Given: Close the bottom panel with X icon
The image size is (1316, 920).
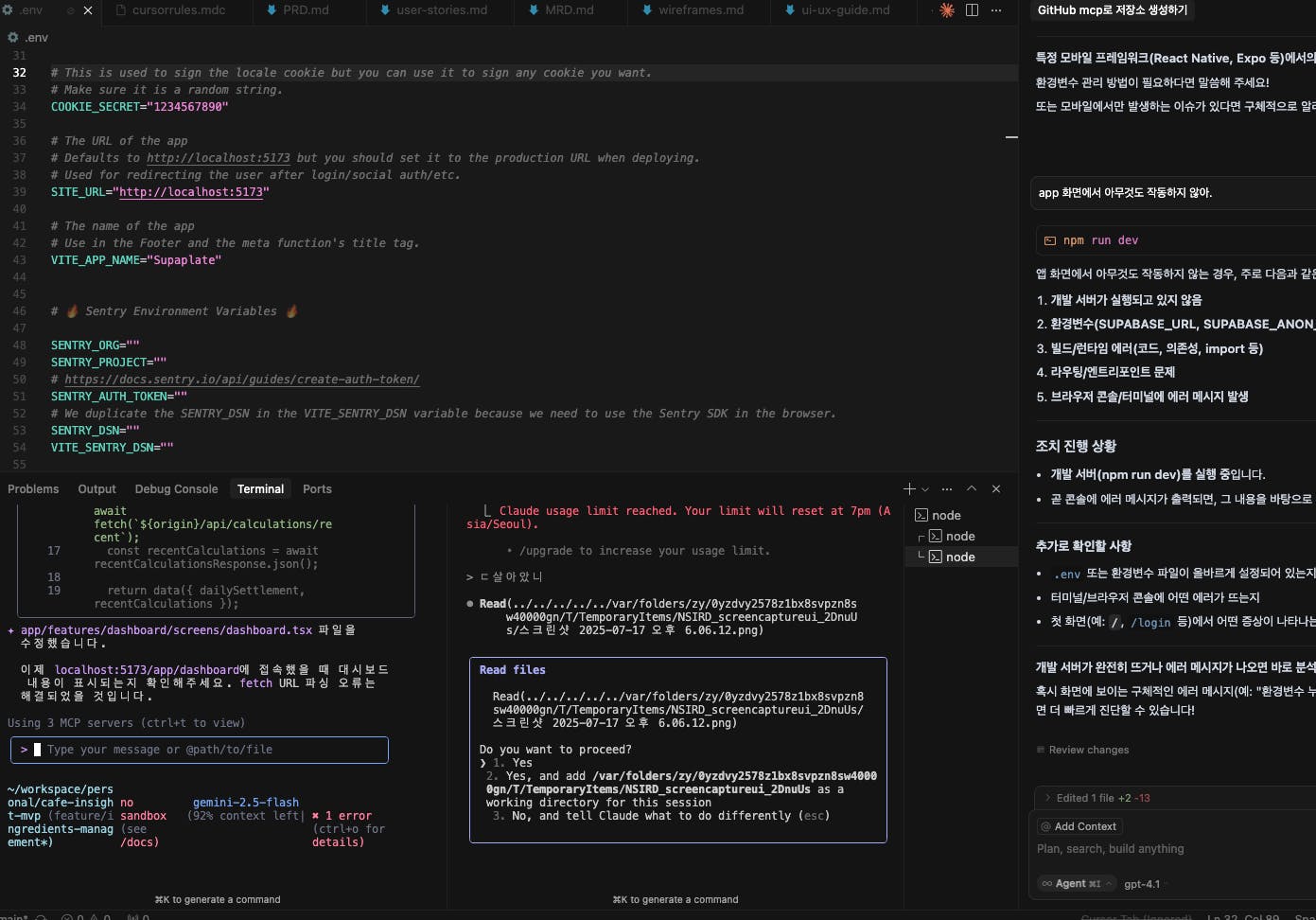Looking at the screenshot, I should pos(996,488).
